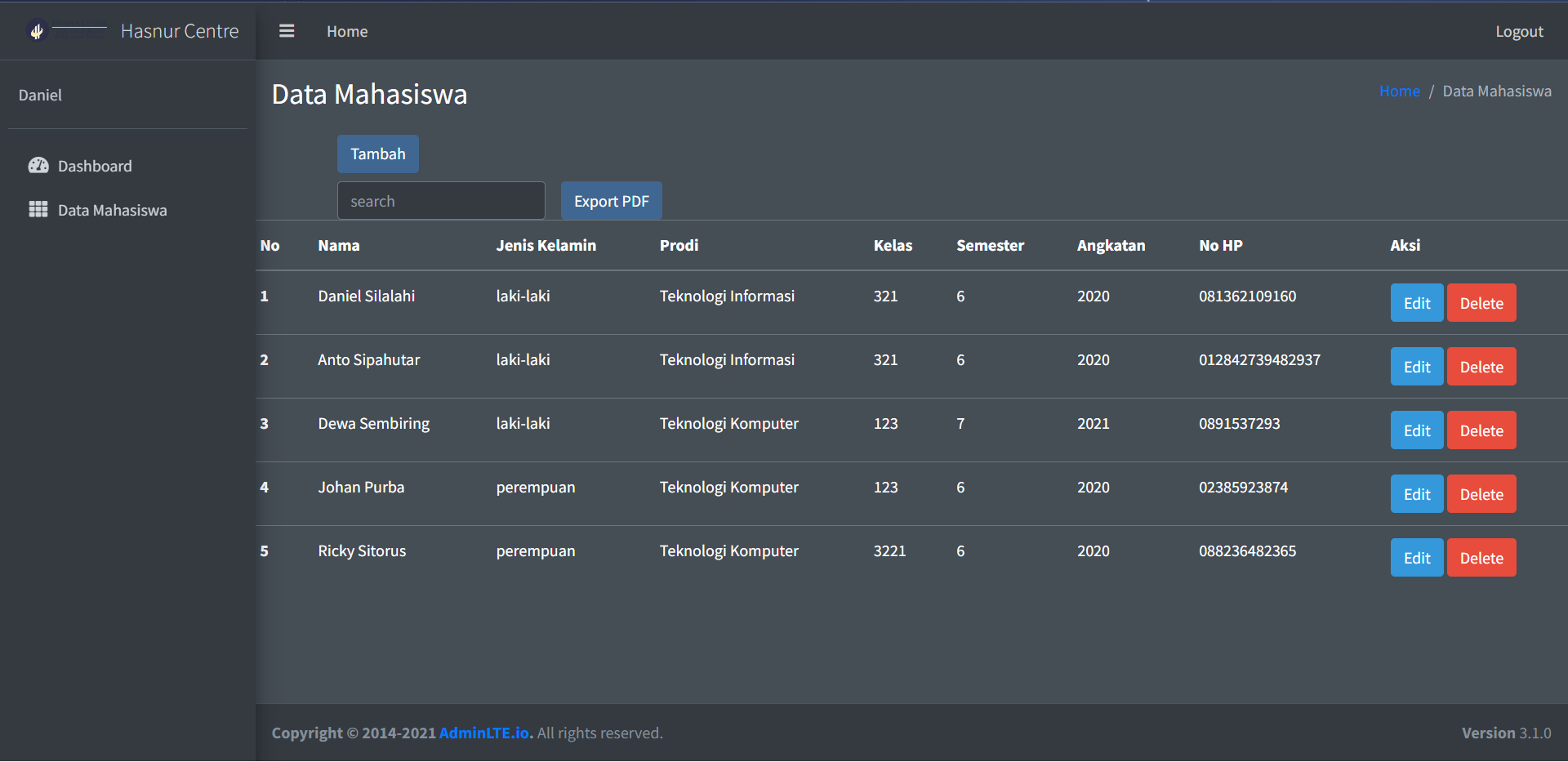This screenshot has width=1568, height=762.
Task: Click Logout in the top bar
Action: pos(1520,31)
